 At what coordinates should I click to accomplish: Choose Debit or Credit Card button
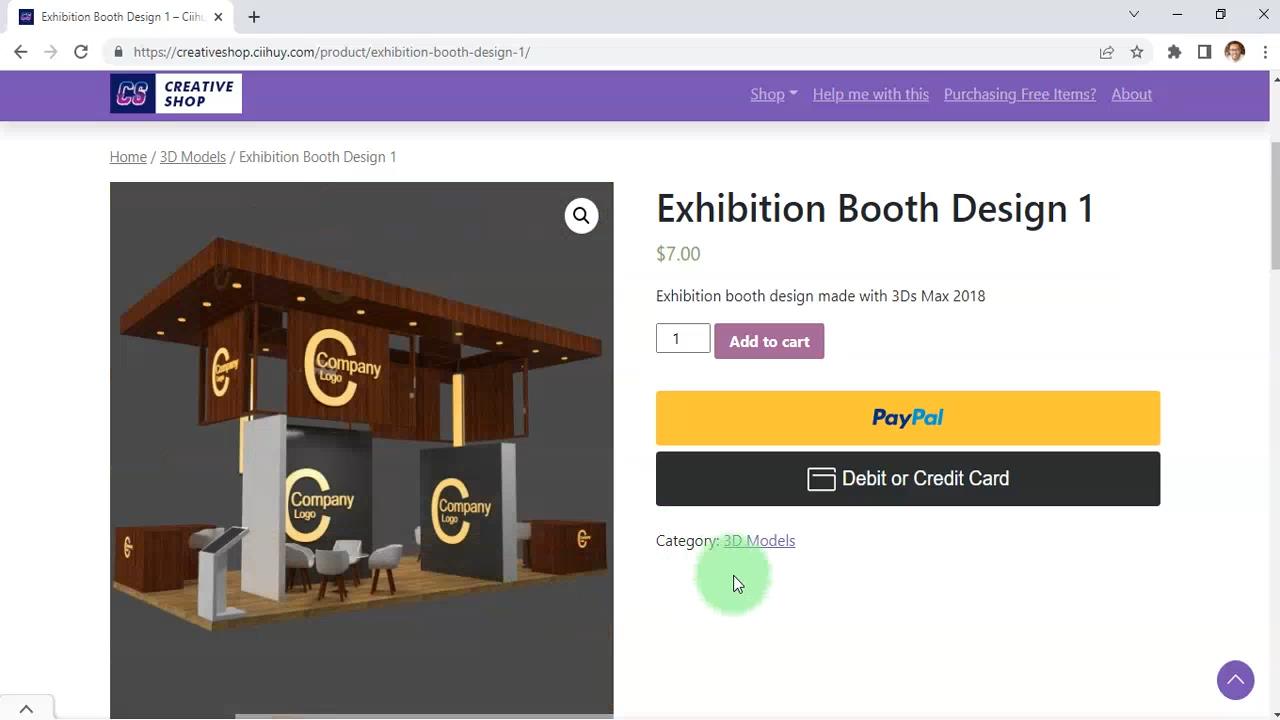[908, 479]
